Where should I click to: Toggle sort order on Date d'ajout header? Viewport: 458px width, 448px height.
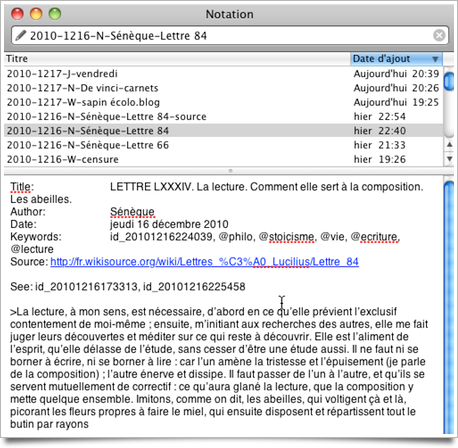pyautogui.click(x=396, y=59)
